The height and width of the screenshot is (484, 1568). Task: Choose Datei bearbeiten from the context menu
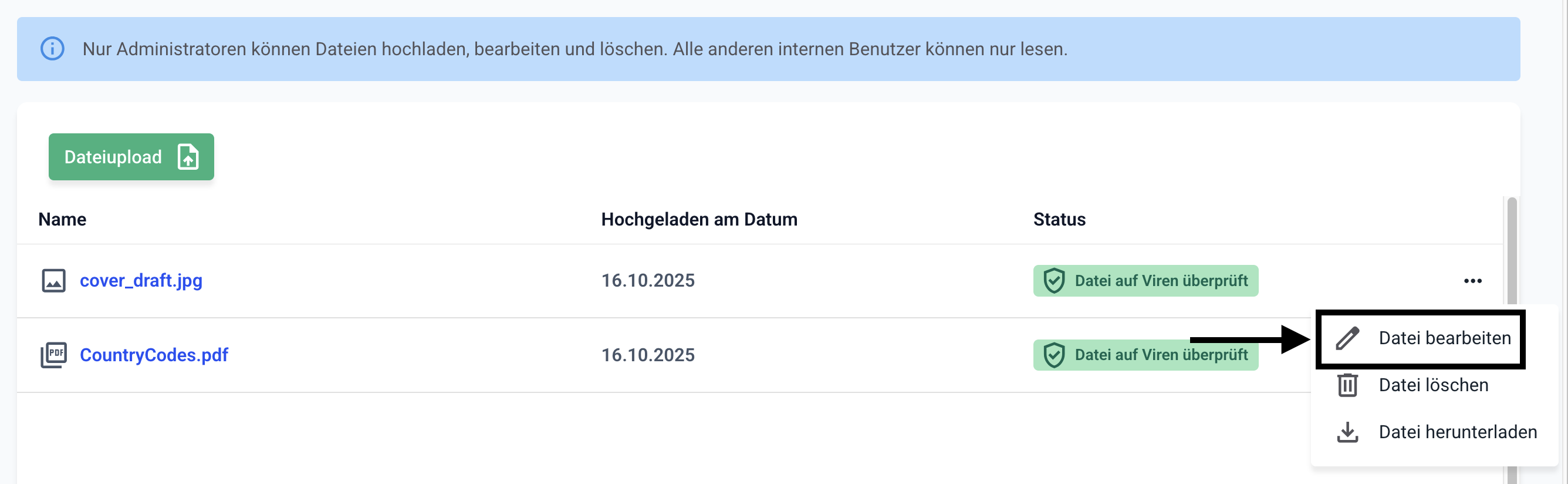coord(1444,338)
